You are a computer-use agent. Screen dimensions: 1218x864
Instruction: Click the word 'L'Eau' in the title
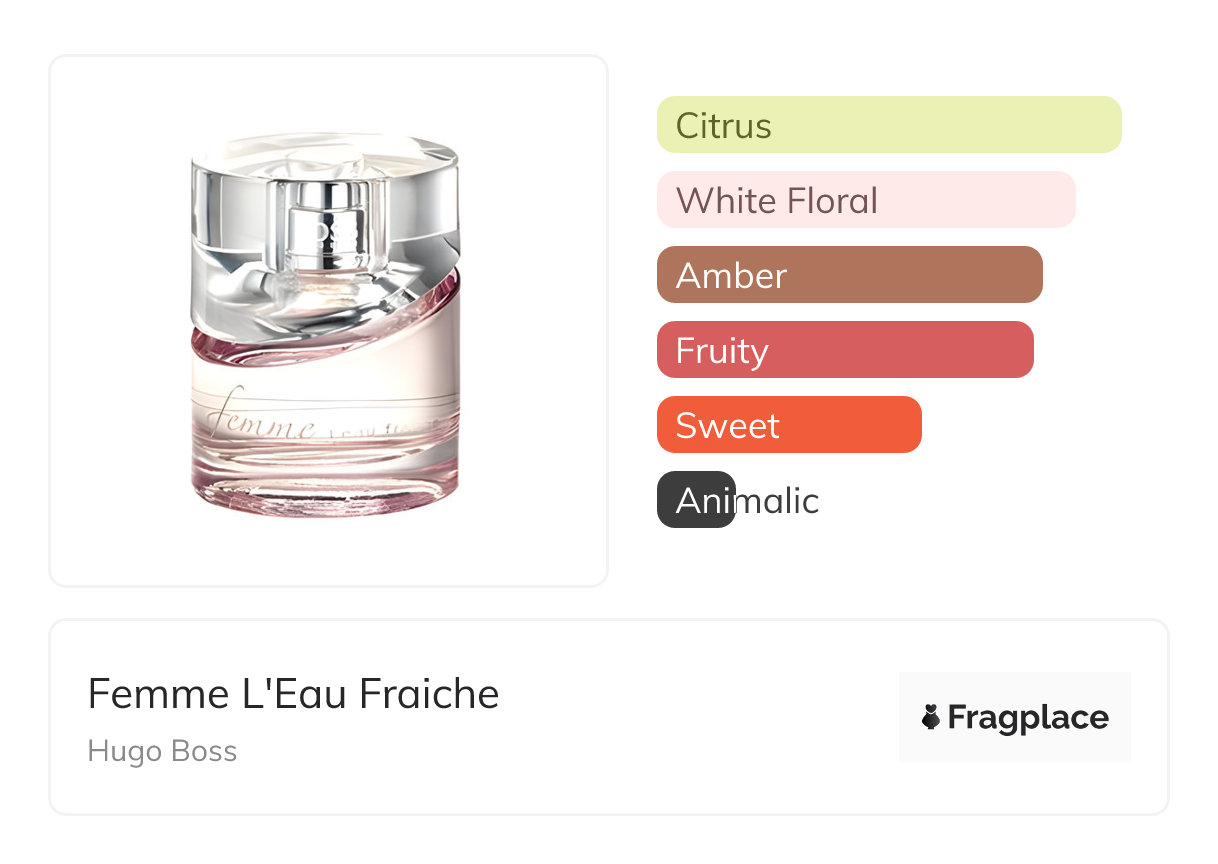[295, 694]
